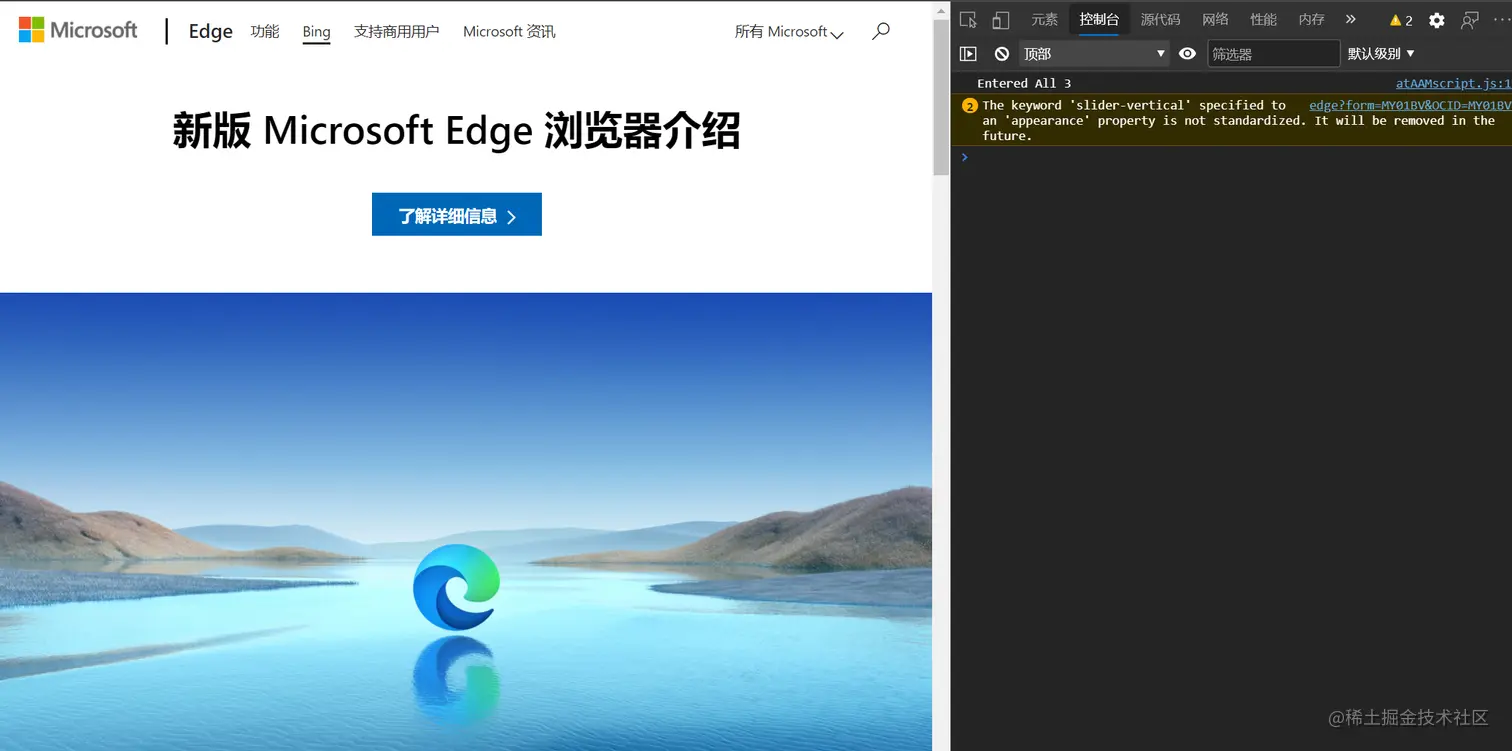1512x751 pixels.
Task: Click the 了解详细信息 button
Action: pos(457,215)
